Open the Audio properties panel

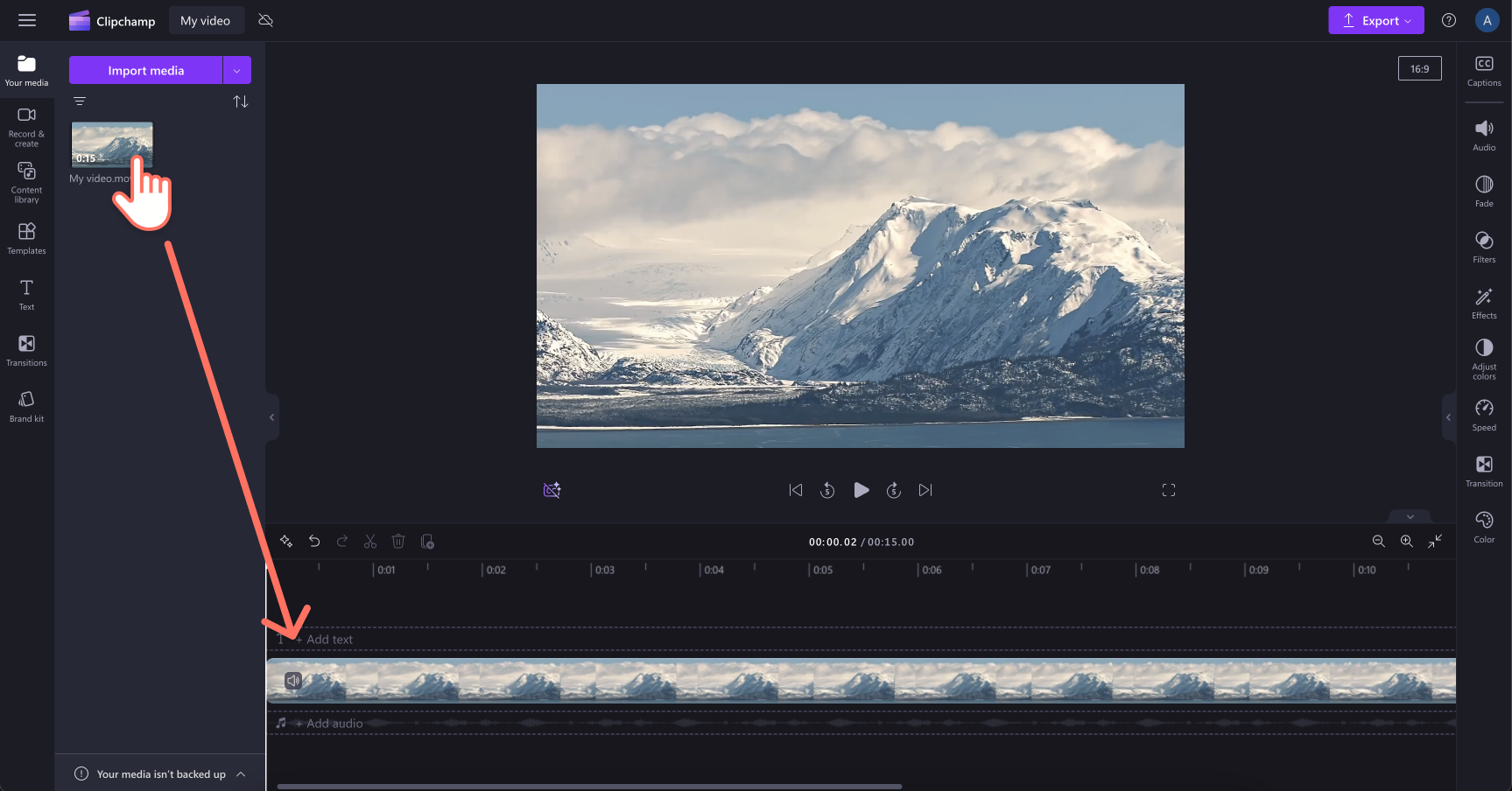pyautogui.click(x=1484, y=136)
